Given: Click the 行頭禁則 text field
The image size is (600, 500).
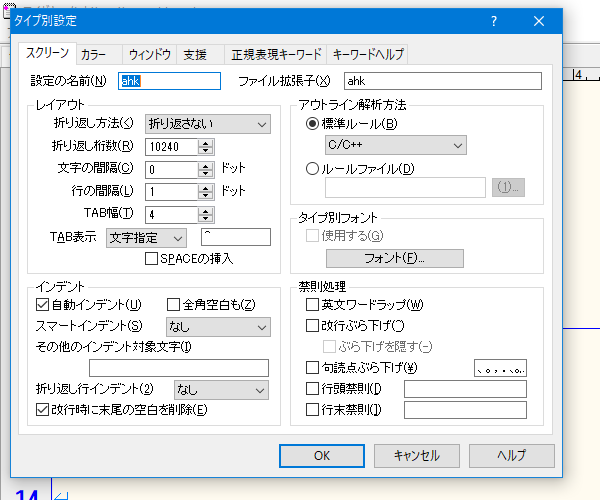Looking at the screenshot, I should (x=465, y=389).
